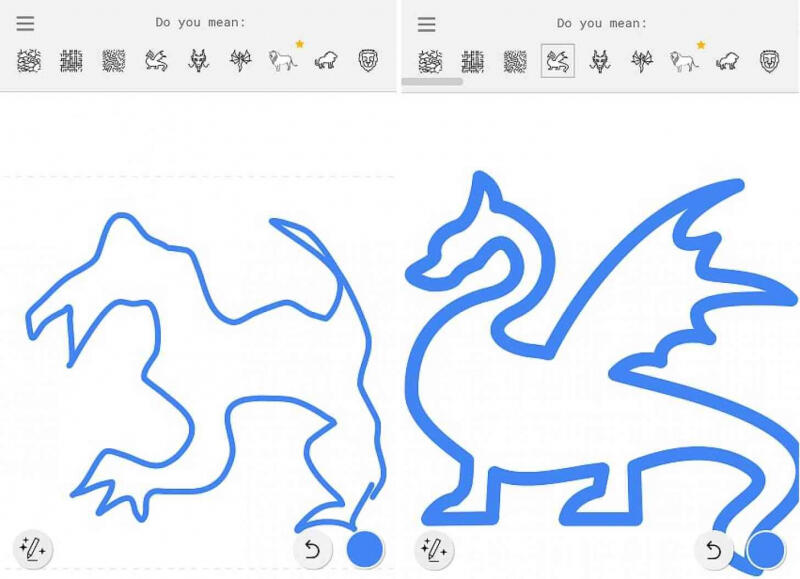Viewport: 800px width, 579px height.
Task: Undo the last stroke on the right drawing
Action: pos(713,548)
